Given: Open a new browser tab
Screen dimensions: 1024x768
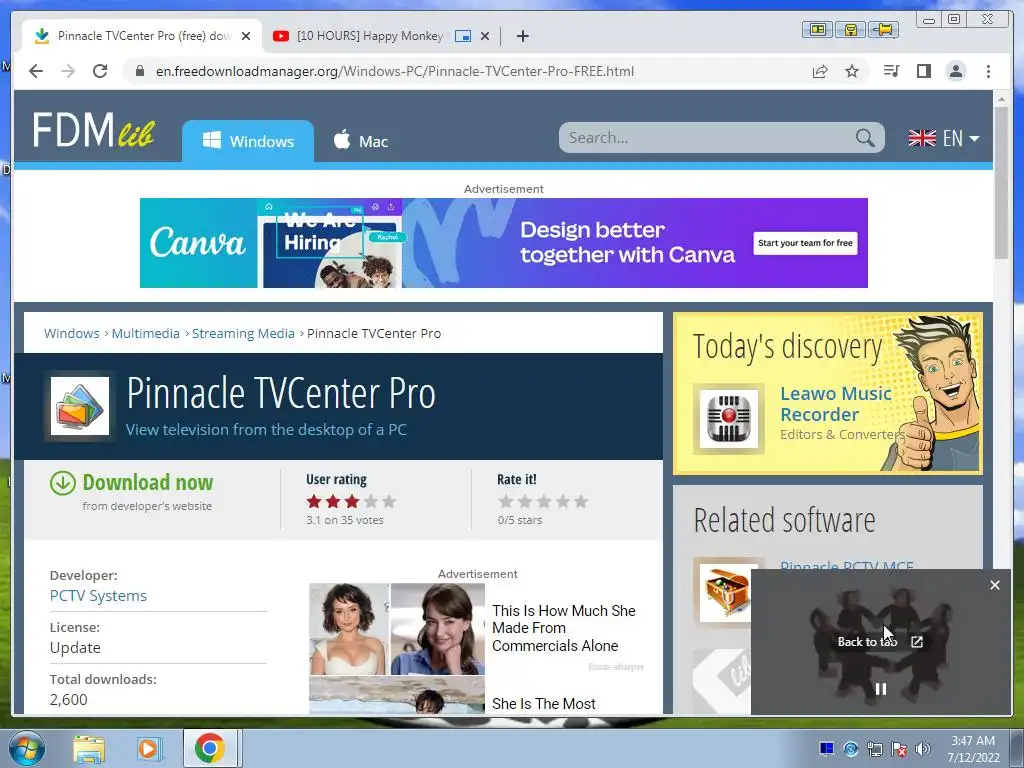Looking at the screenshot, I should (522, 36).
